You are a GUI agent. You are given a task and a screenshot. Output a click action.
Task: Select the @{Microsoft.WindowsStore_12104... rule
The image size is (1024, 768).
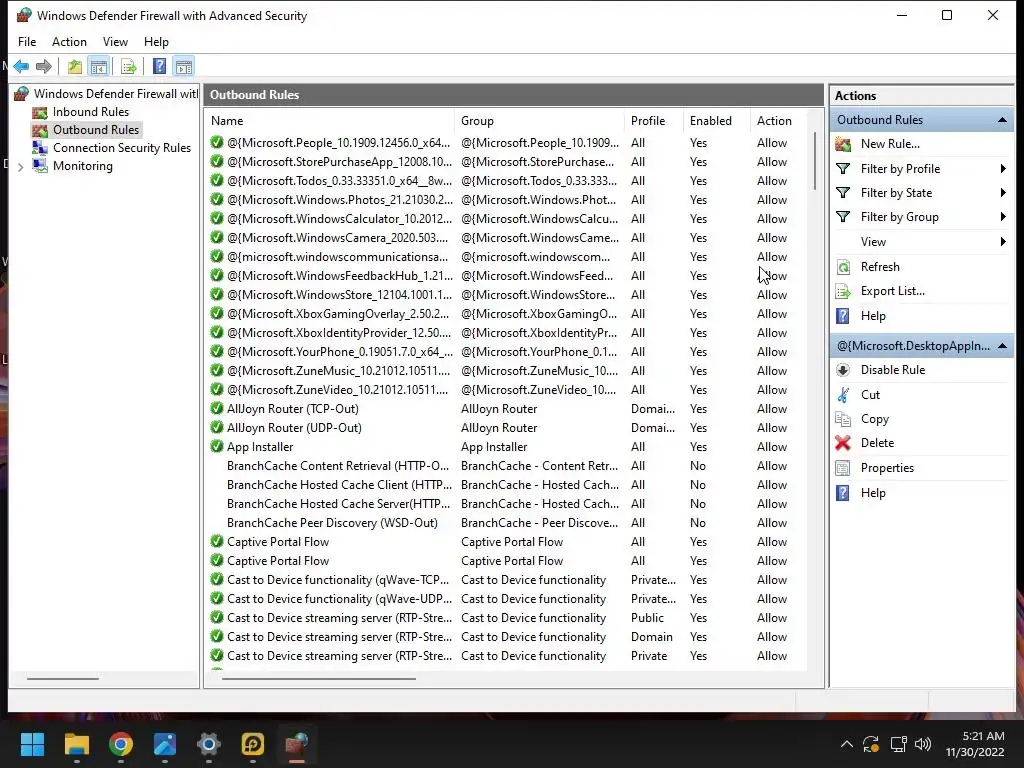(507, 295)
